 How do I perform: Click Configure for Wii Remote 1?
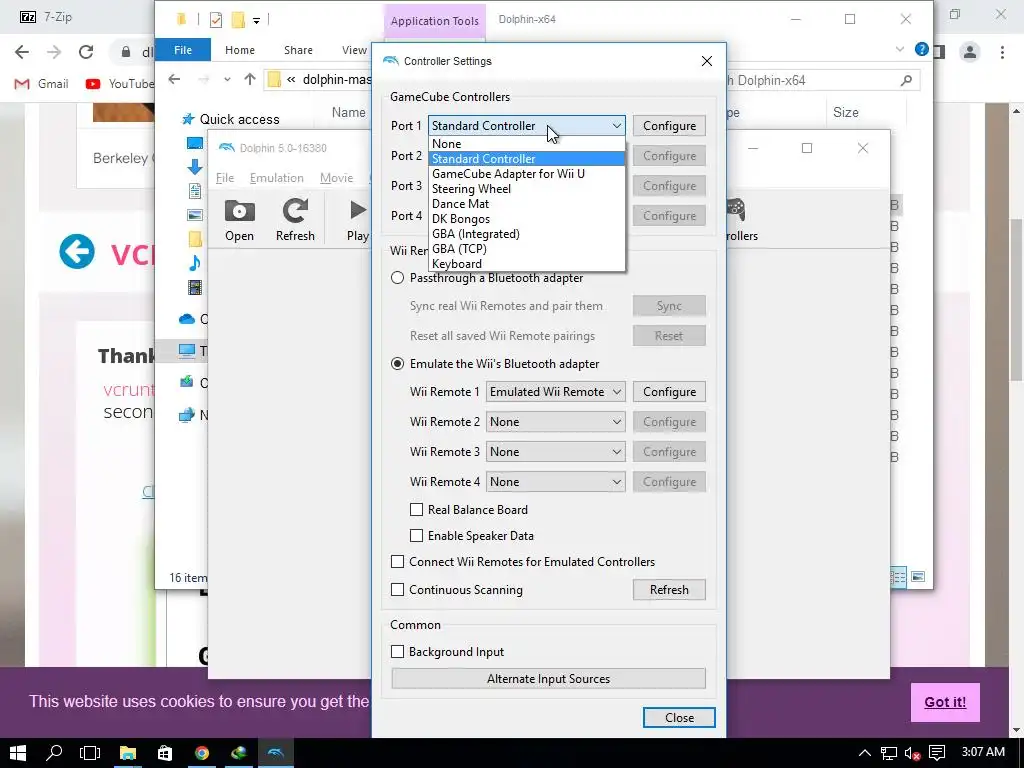[x=669, y=392]
